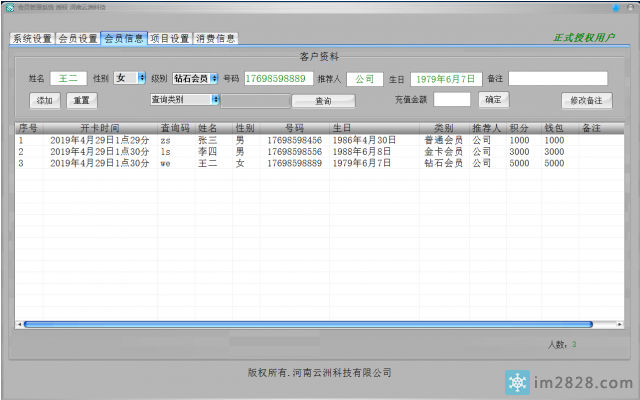Image resolution: width=640 pixels, height=400 pixels.
Task: Open the 系统设置 tab
Action: (32, 39)
